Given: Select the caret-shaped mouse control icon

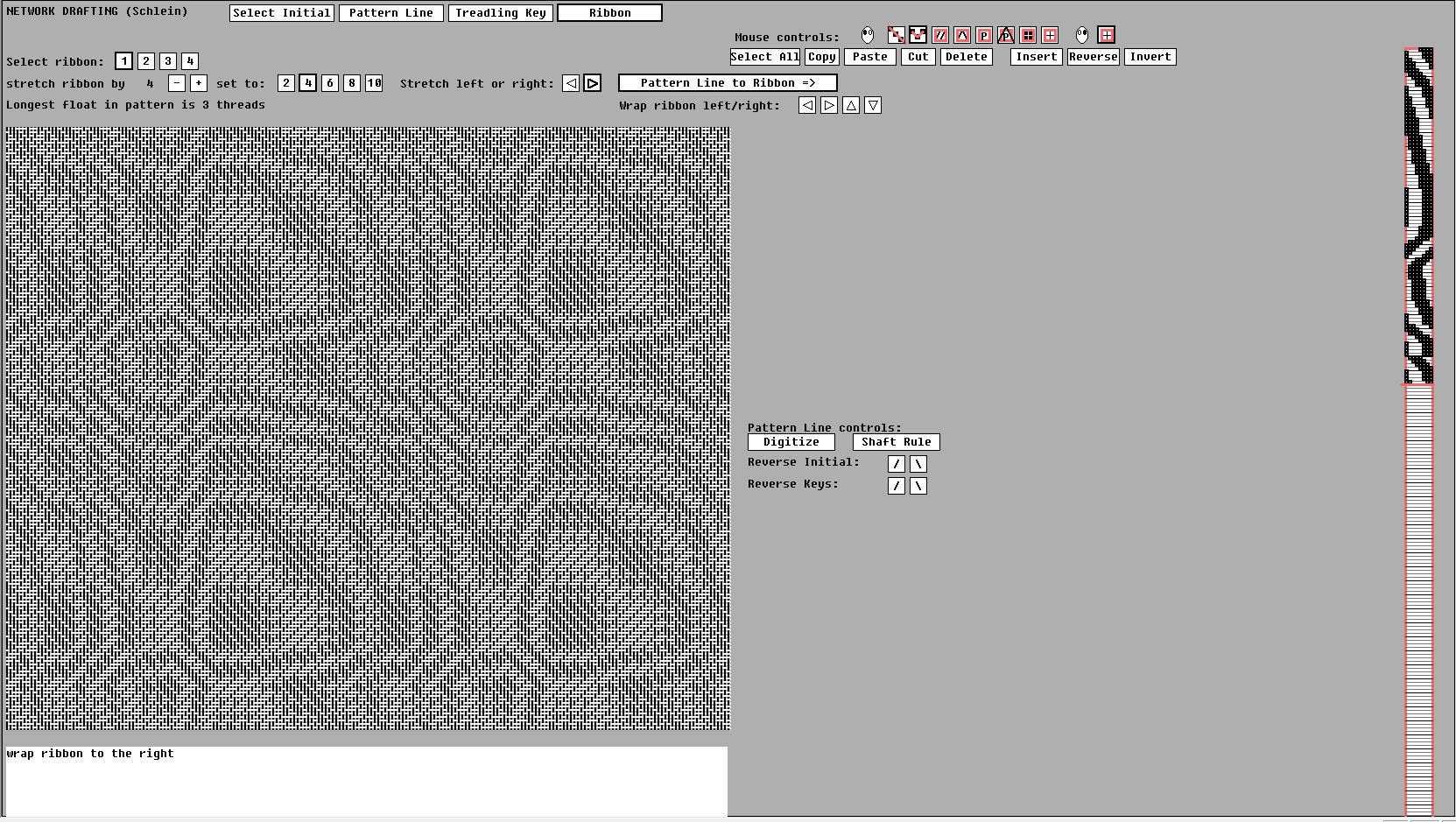Looking at the screenshot, I should [x=962, y=35].
